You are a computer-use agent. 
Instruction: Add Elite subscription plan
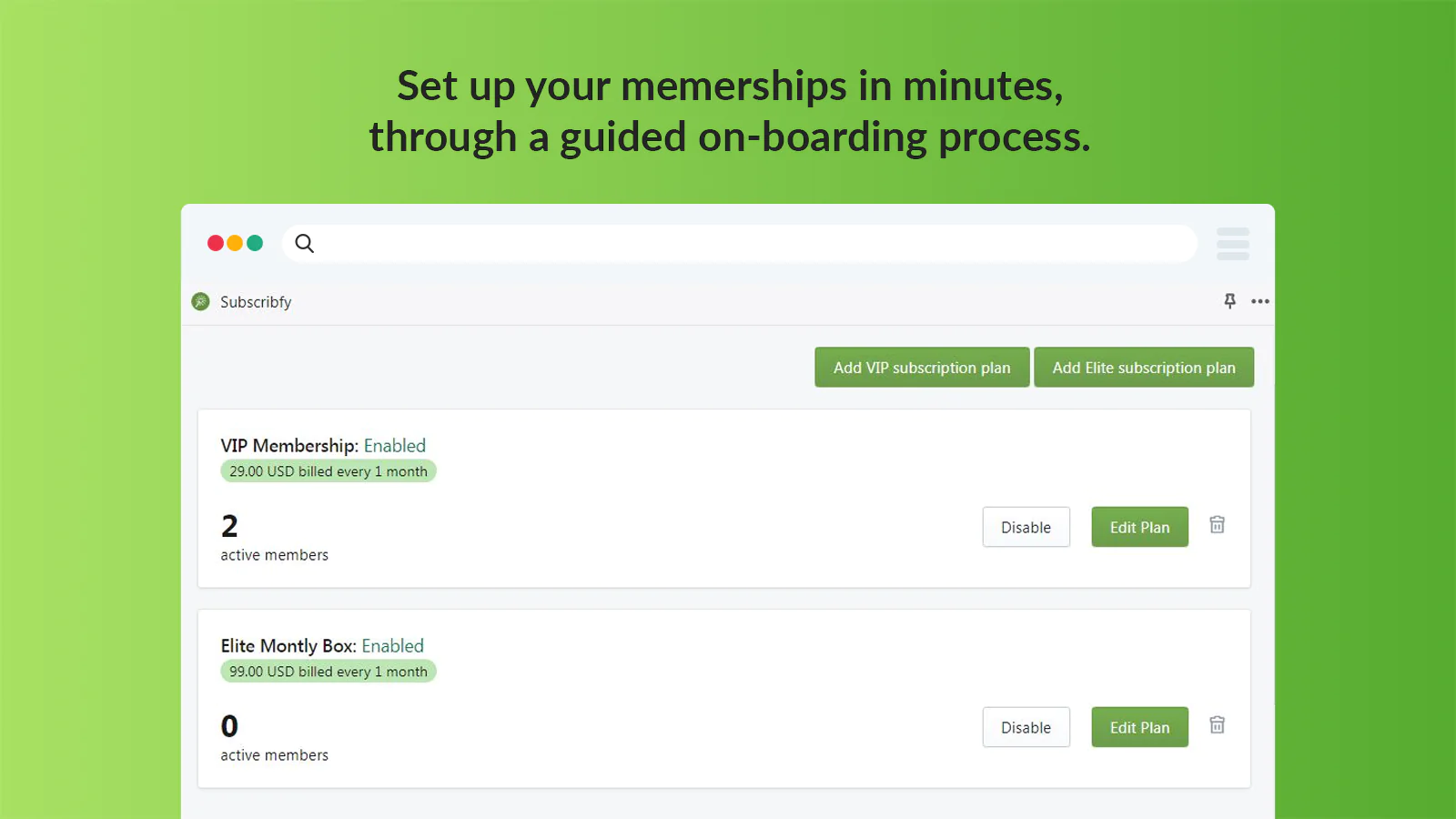click(1144, 367)
